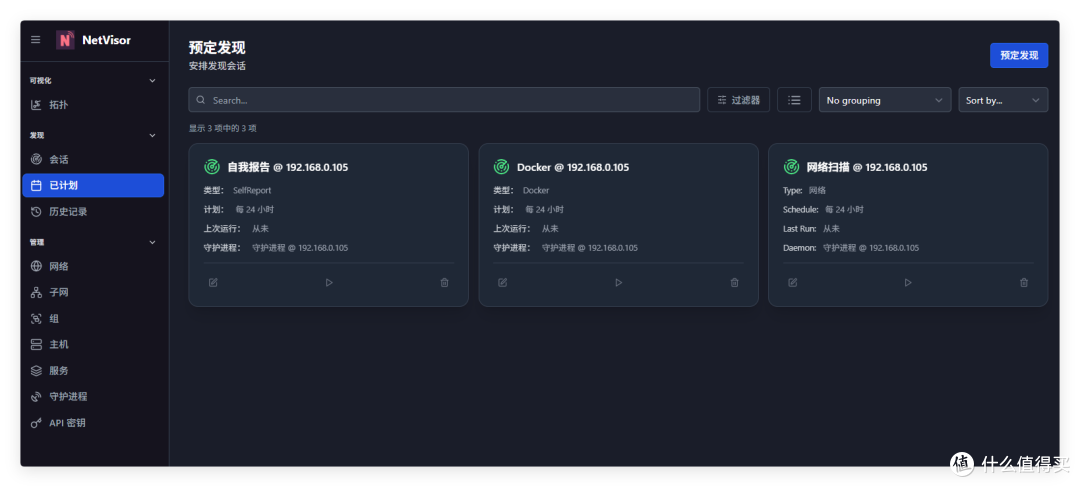Click the 自我报告 @ 192.168.0.105 title
Screen dimensions: 1080x487
coord(287,167)
